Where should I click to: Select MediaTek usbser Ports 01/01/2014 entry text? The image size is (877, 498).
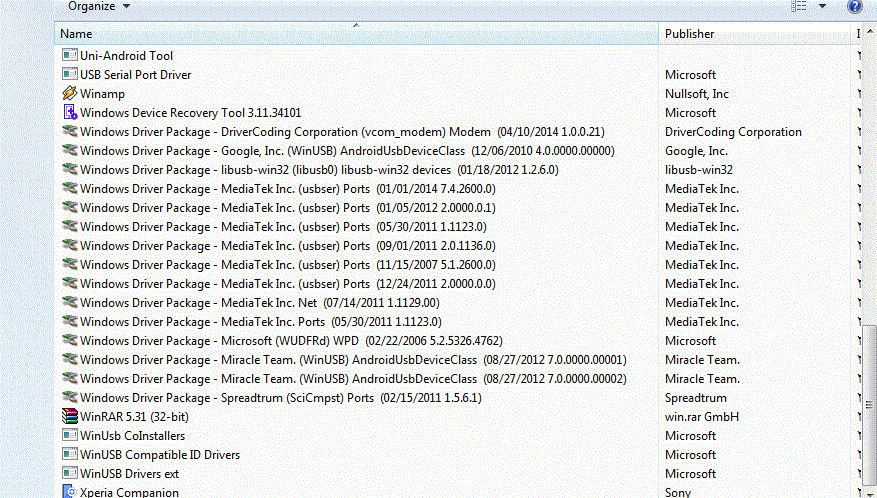(x=288, y=189)
